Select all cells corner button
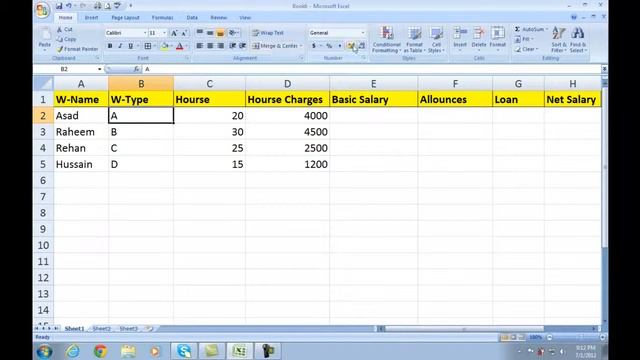Screen dimensions: 640x360 pyautogui.click(x=43, y=84)
